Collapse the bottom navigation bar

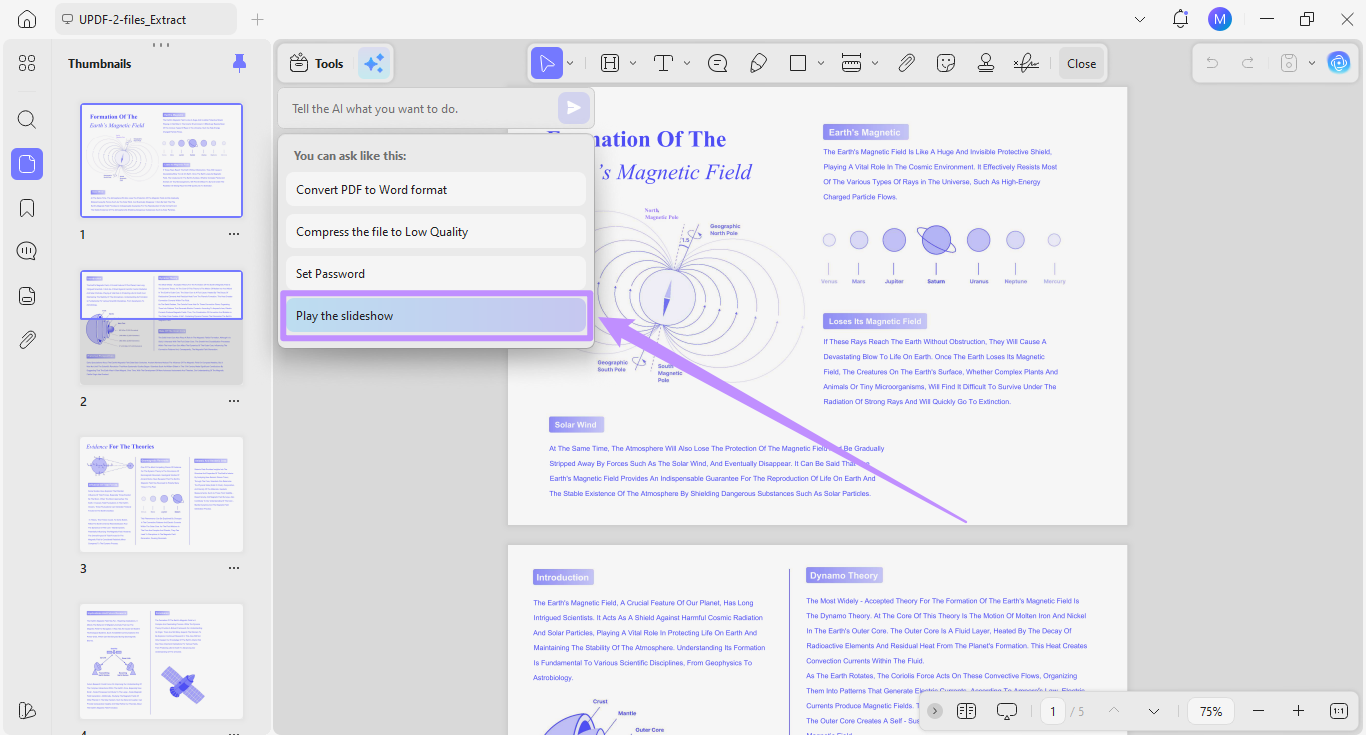pyautogui.click(x=934, y=711)
